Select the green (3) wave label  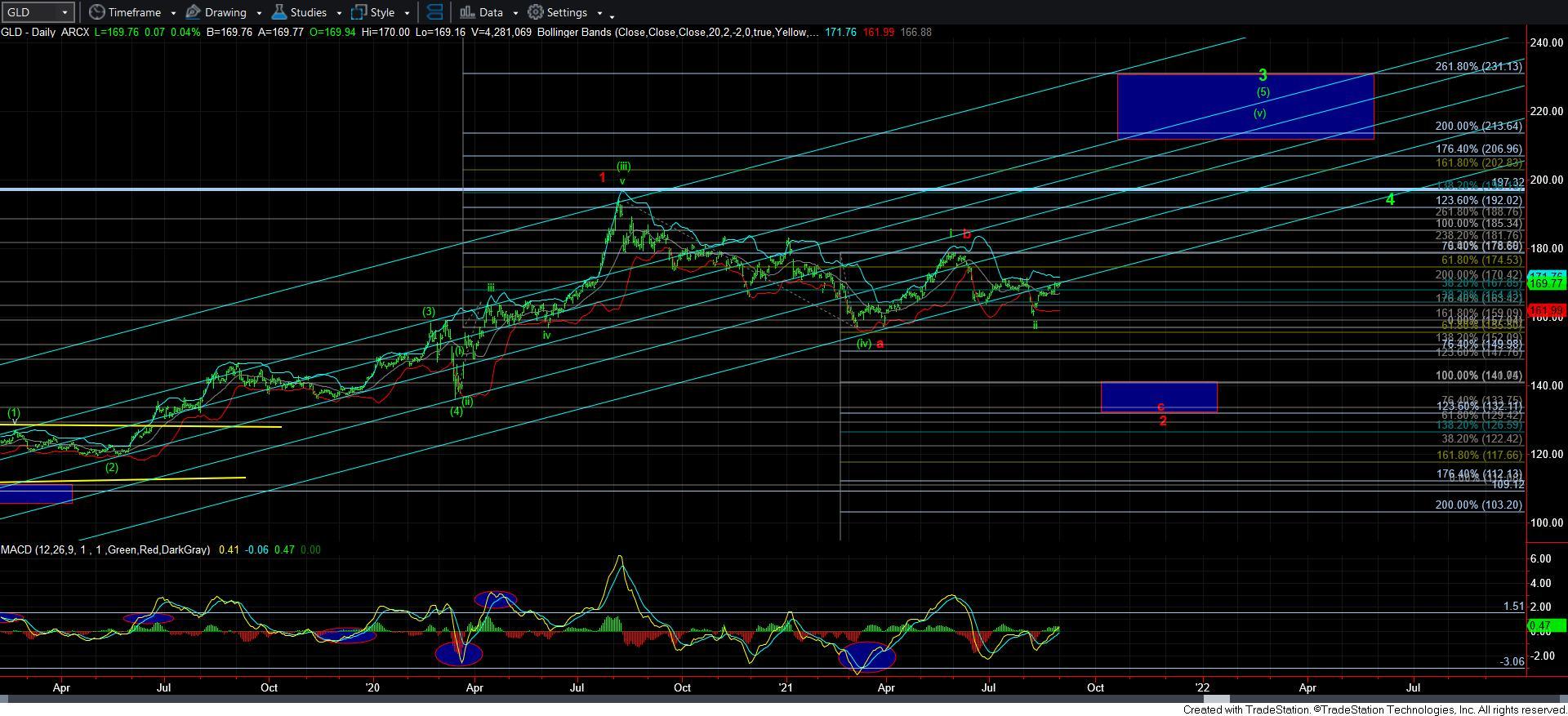pos(429,311)
